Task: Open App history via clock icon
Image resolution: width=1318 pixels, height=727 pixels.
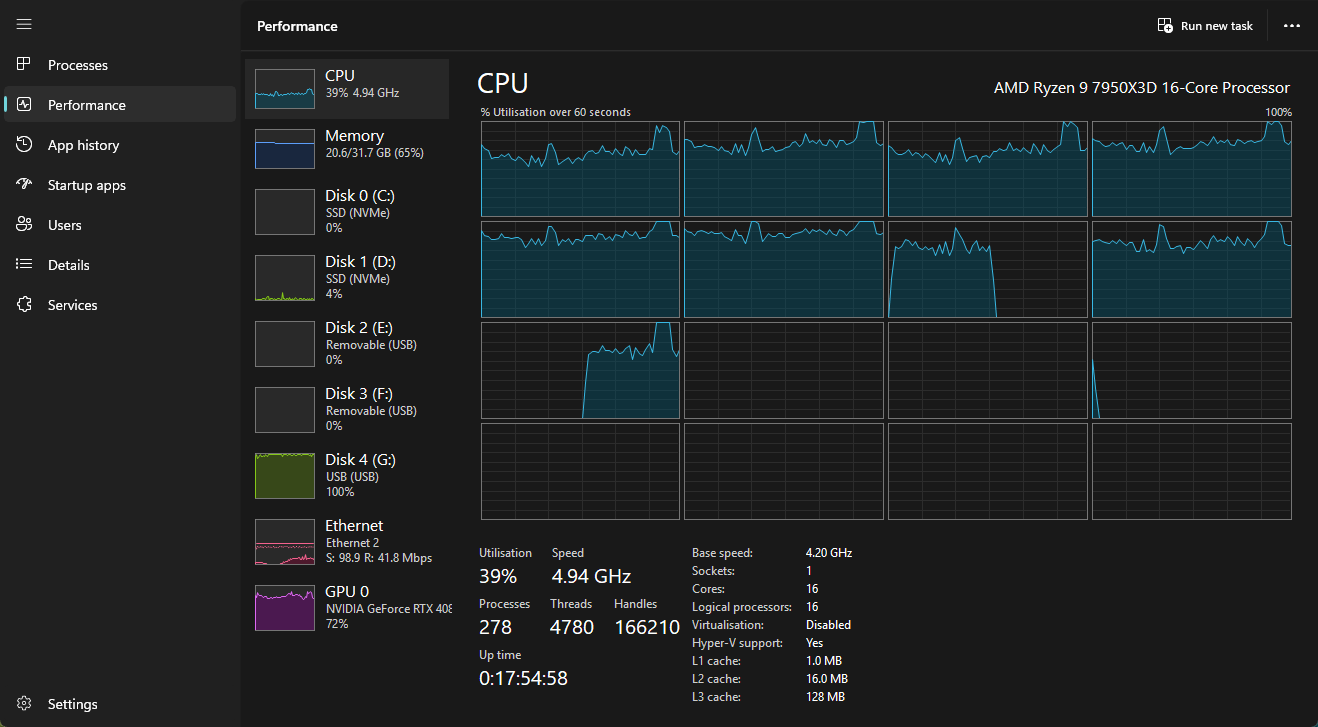Action: click(x=25, y=145)
